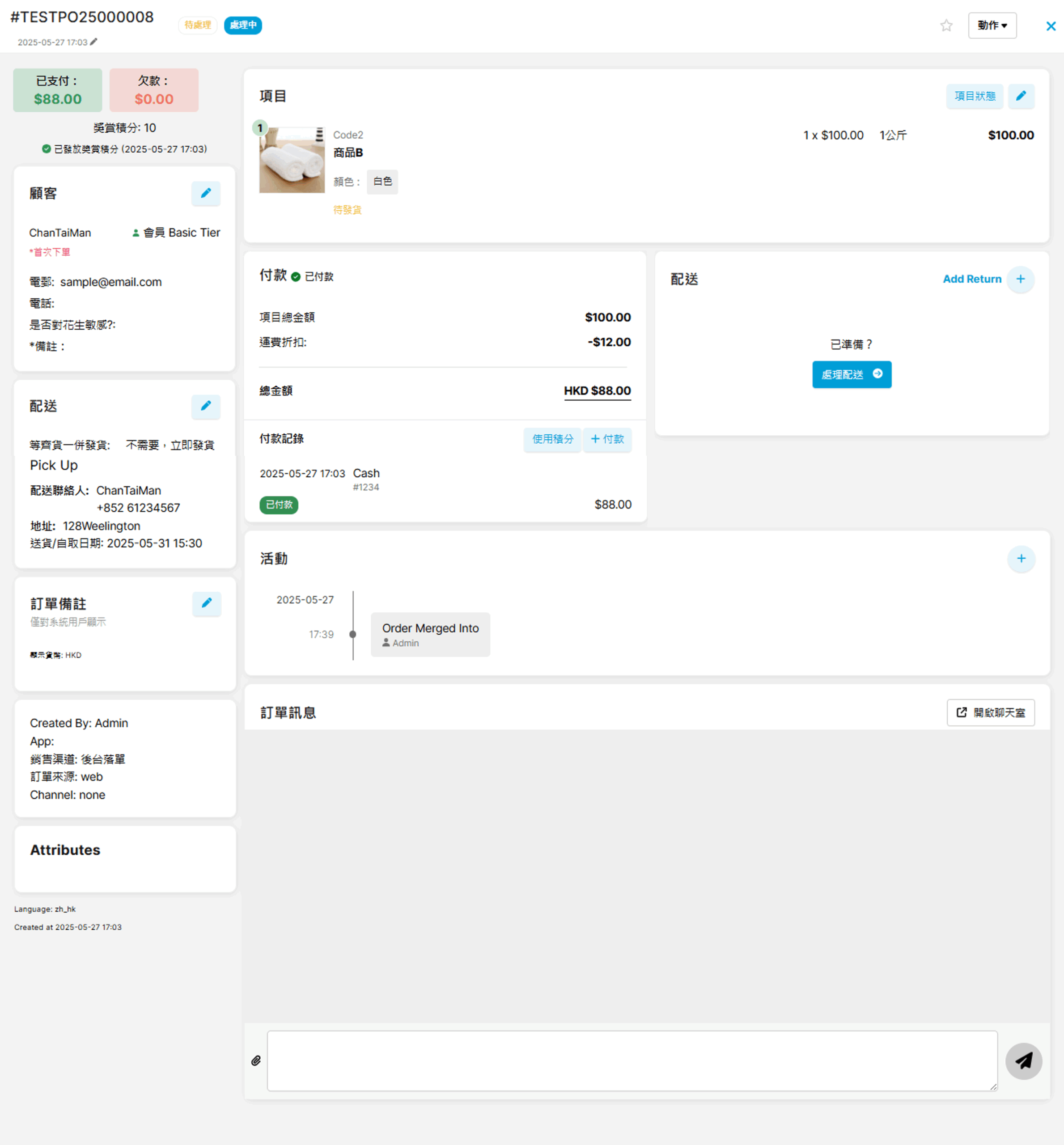Image resolution: width=1064 pixels, height=1145 pixels.
Task: Edit the 訂單備註 order notes
Action: pos(206,603)
